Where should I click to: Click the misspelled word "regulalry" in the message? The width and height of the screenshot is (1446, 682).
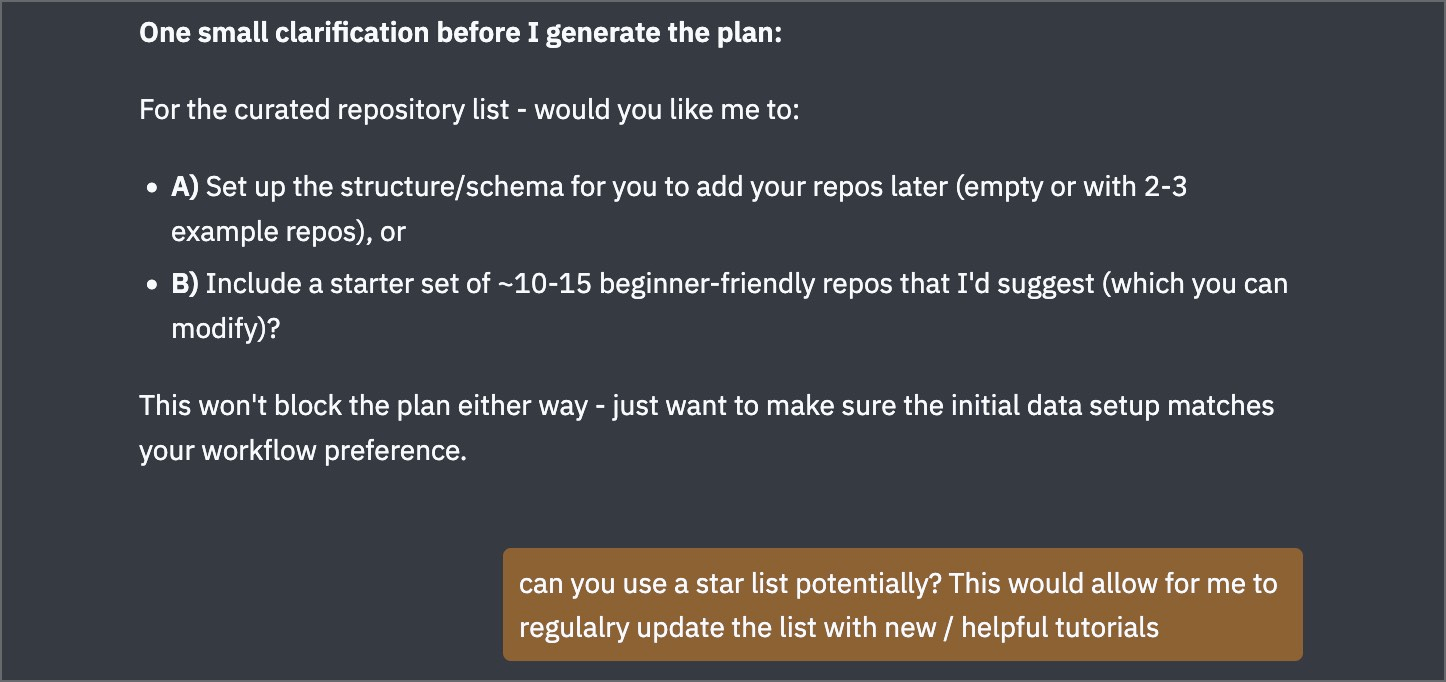pyautogui.click(x=574, y=628)
